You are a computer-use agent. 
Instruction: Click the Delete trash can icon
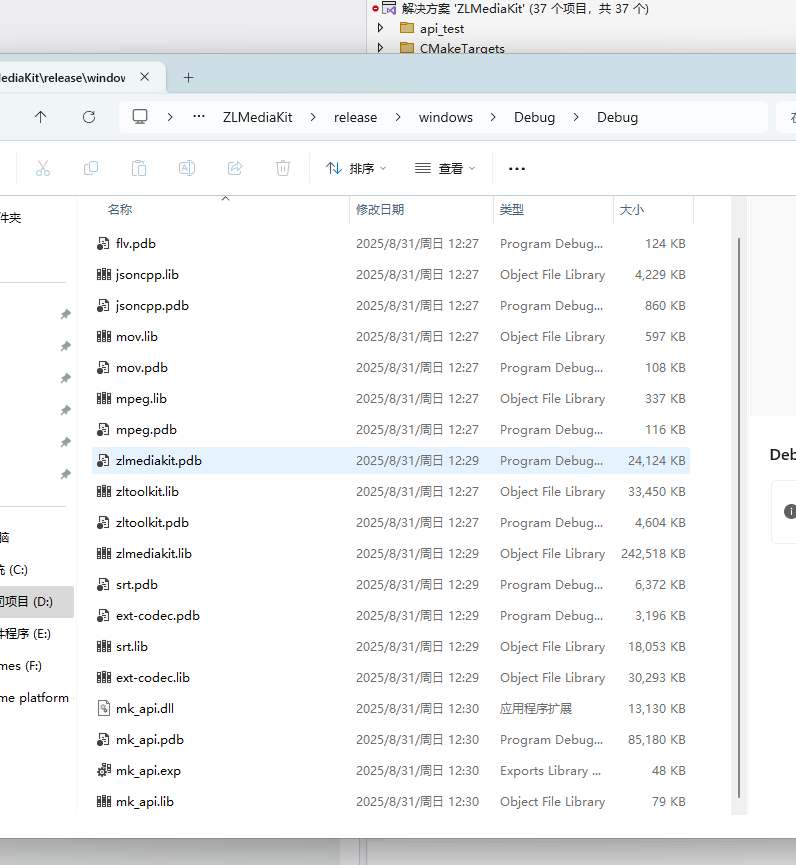click(x=283, y=168)
